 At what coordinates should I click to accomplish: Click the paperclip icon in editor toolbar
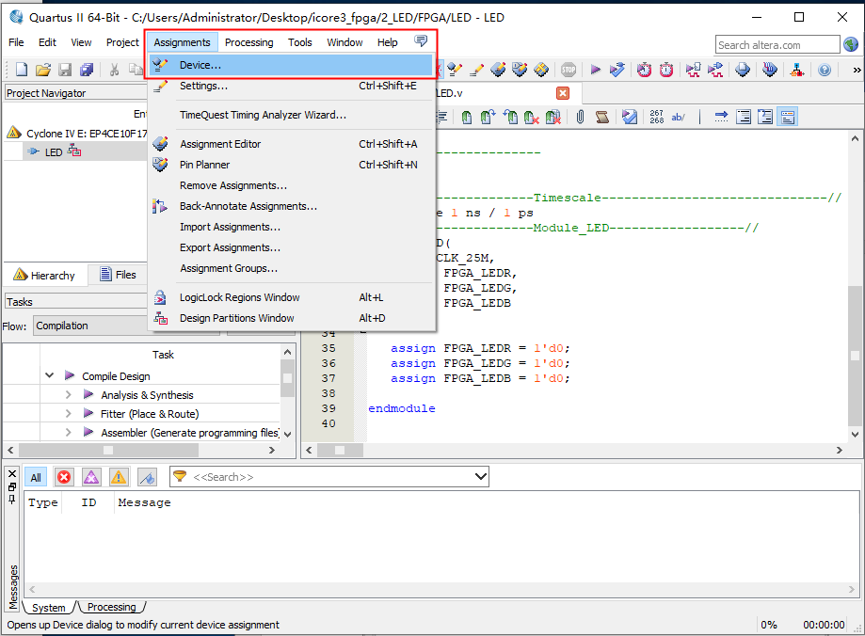click(x=580, y=117)
